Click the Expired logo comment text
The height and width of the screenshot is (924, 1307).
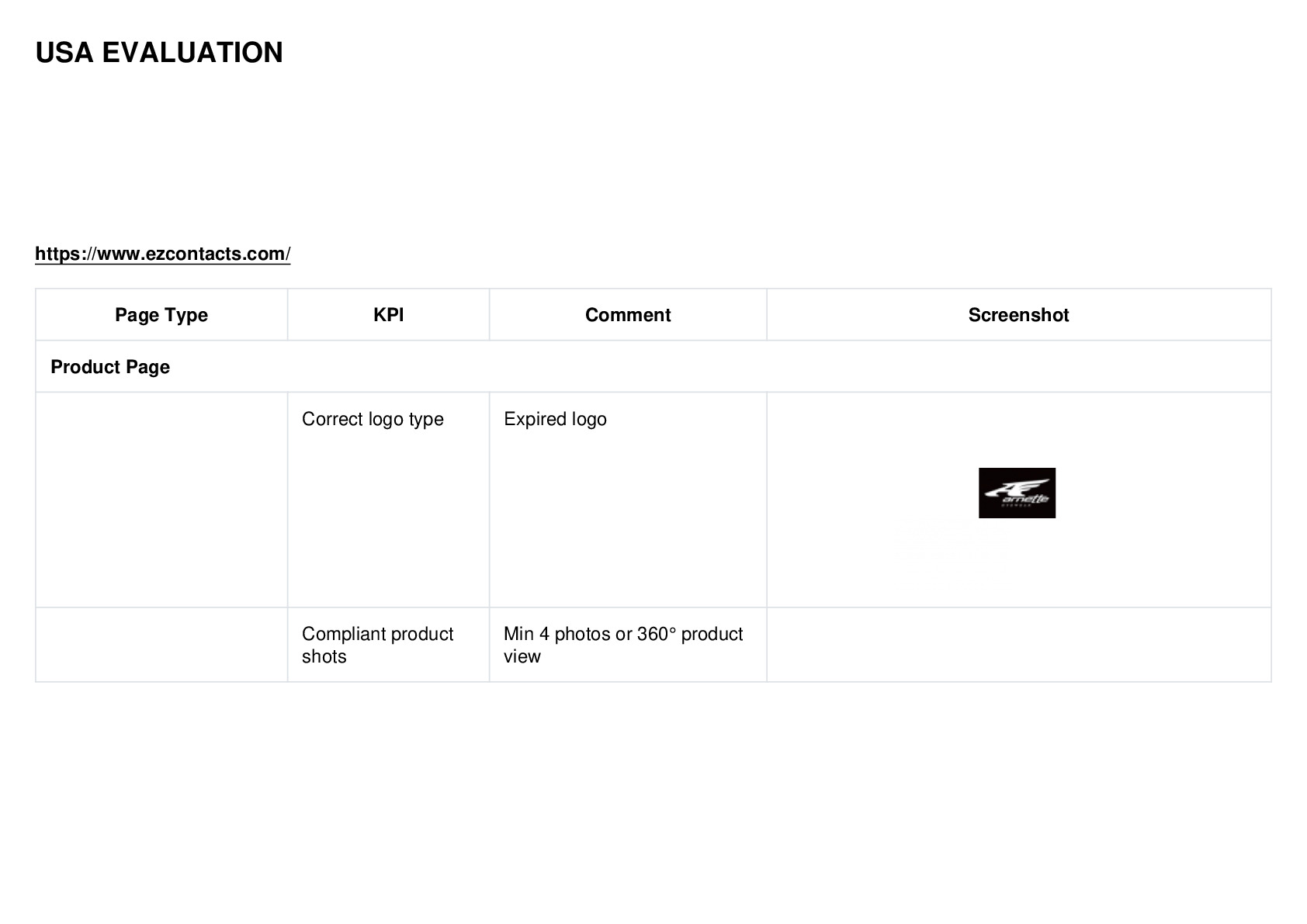555,419
